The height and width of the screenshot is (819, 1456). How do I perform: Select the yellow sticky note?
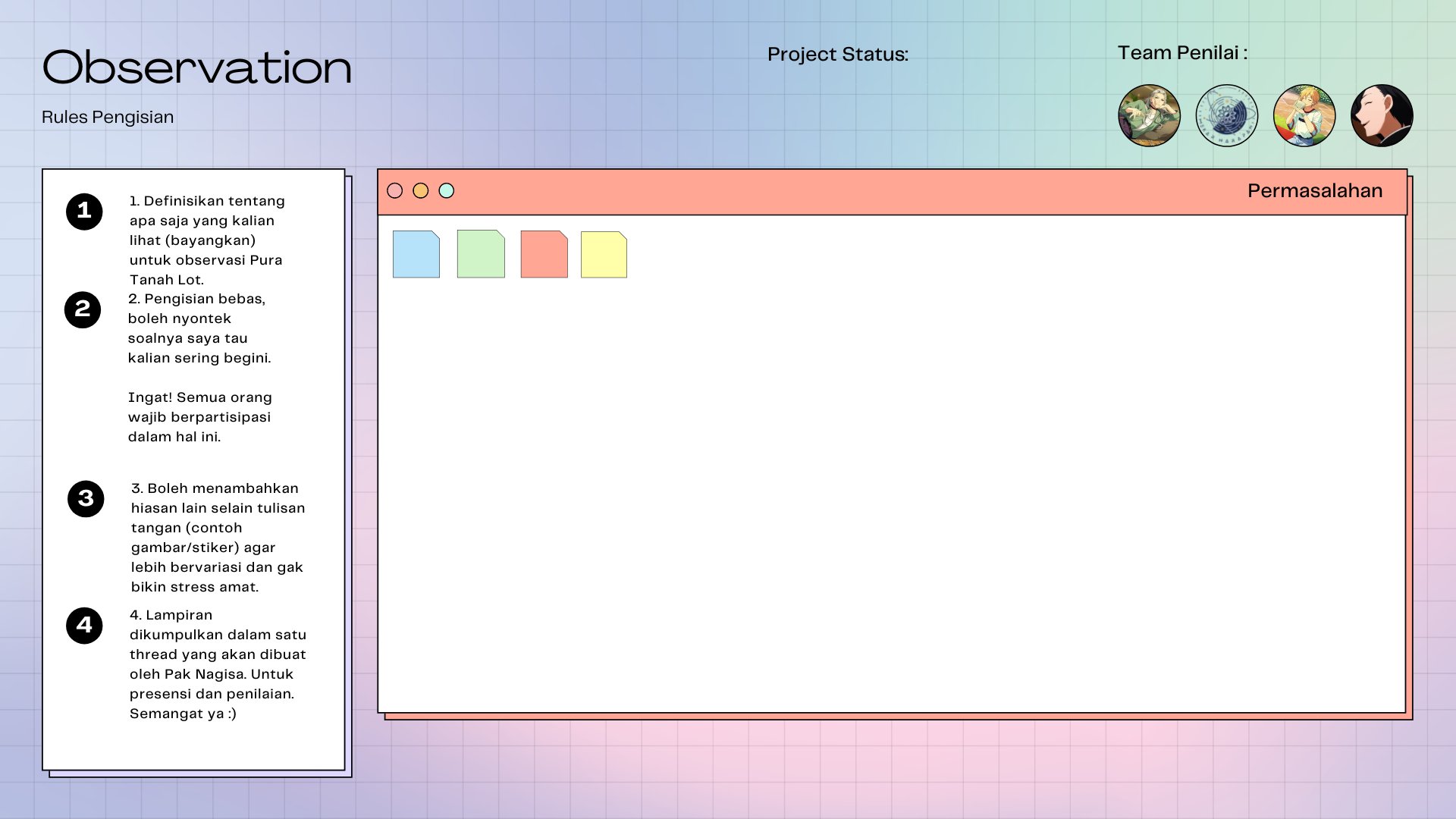click(x=604, y=255)
